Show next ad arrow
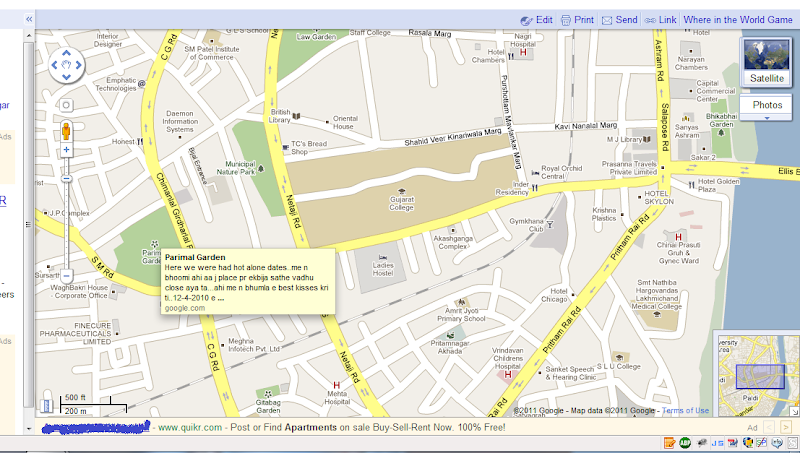This screenshot has width=800, height=453. 786,427
